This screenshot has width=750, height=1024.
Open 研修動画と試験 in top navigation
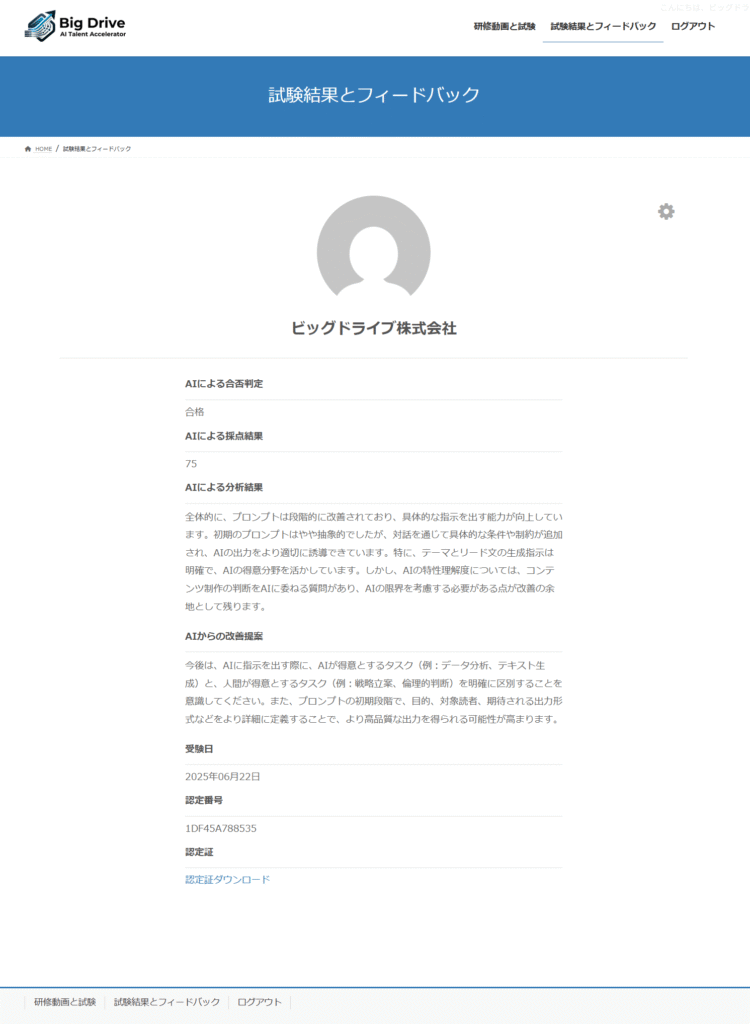(504, 26)
